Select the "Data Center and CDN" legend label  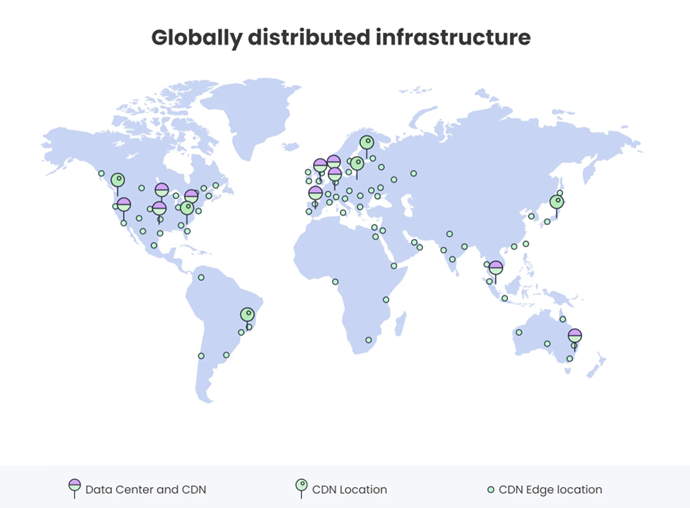(x=146, y=490)
